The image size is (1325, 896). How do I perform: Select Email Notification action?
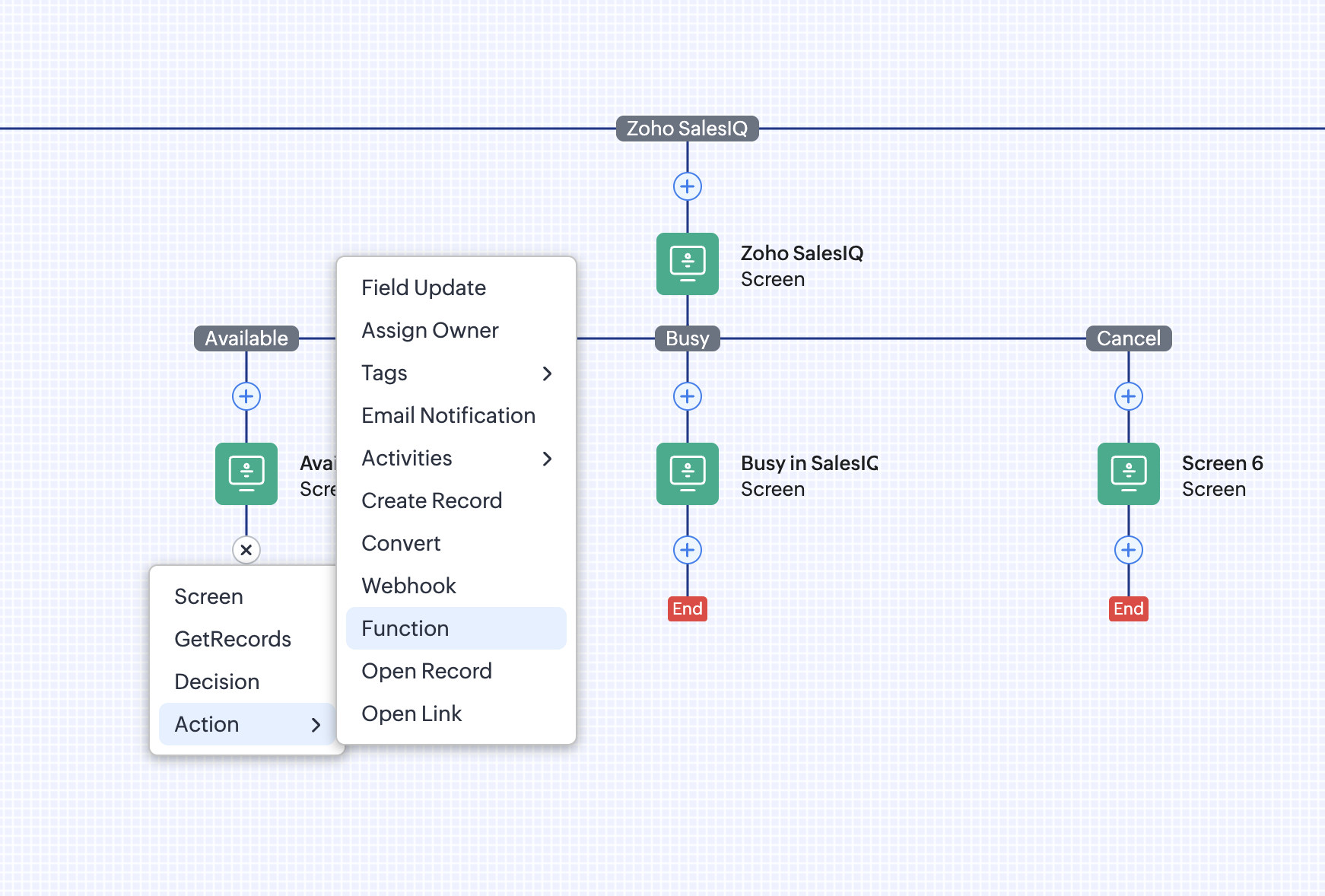coord(456,415)
